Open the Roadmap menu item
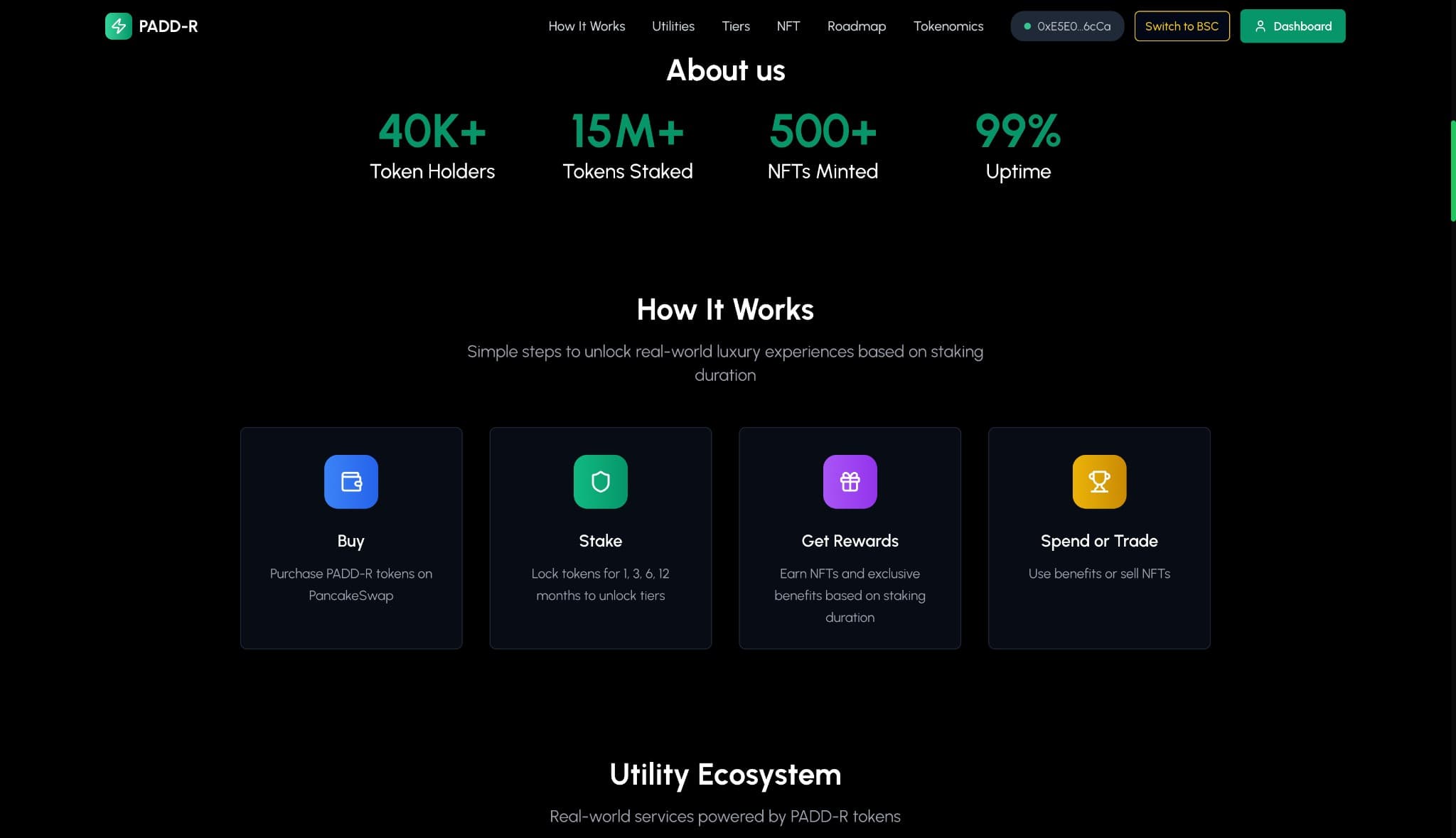Screen dimensions: 1456x838 857,26
